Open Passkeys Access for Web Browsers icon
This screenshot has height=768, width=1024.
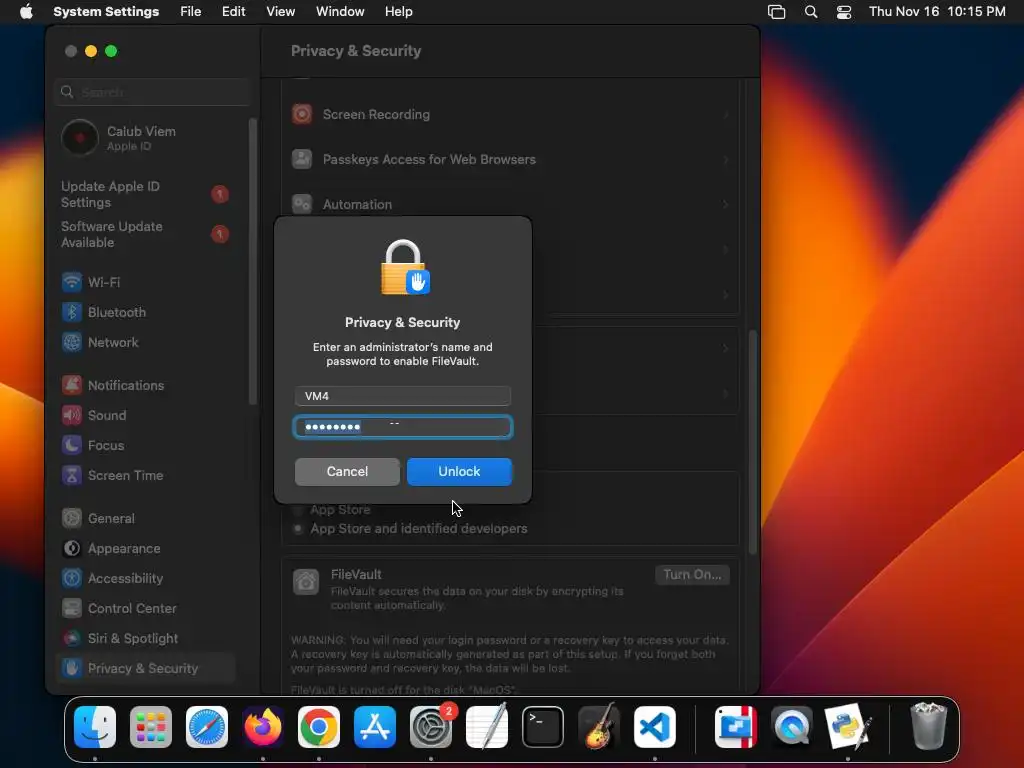point(302,159)
